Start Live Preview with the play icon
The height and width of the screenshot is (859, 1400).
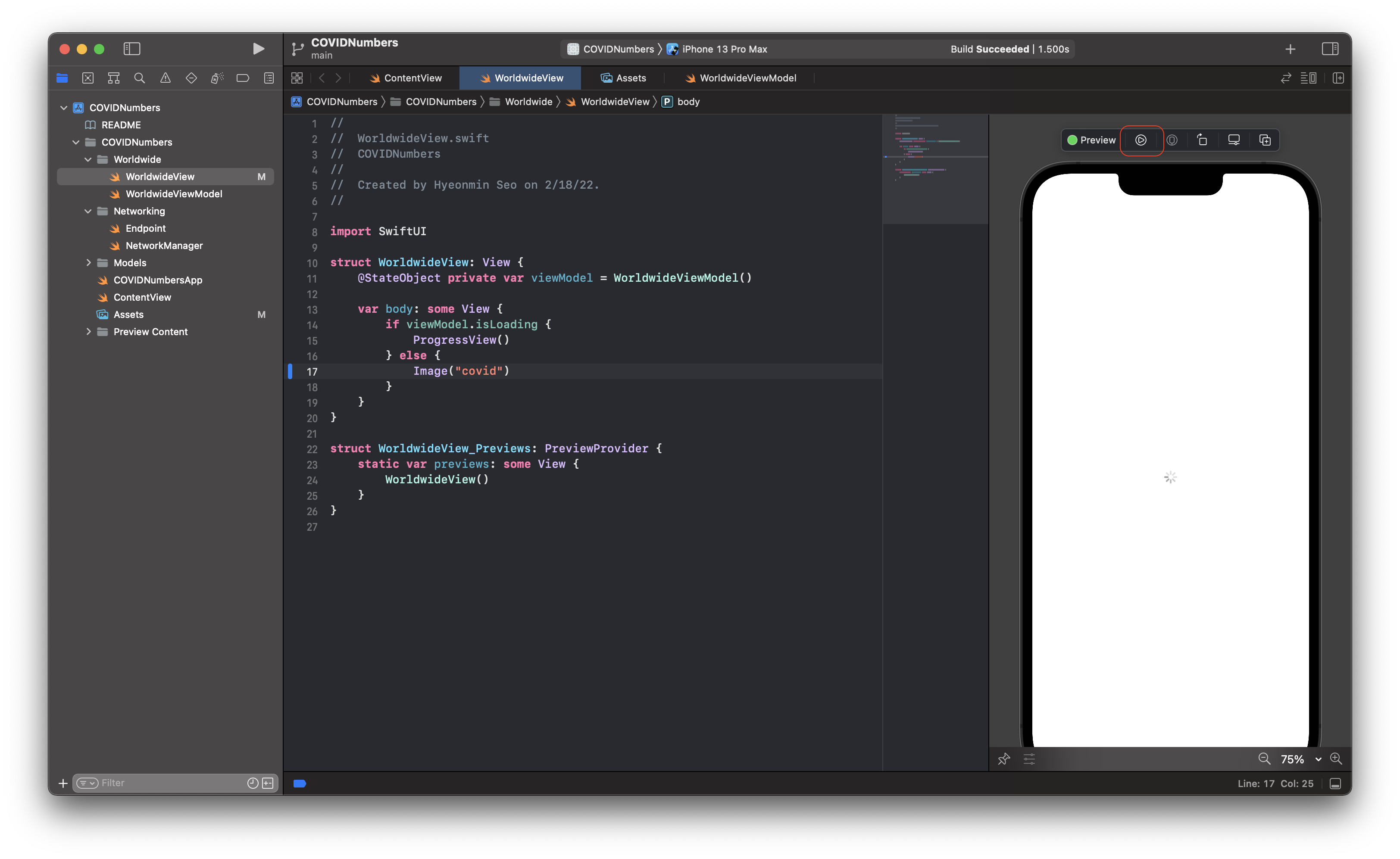tap(1141, 140)
